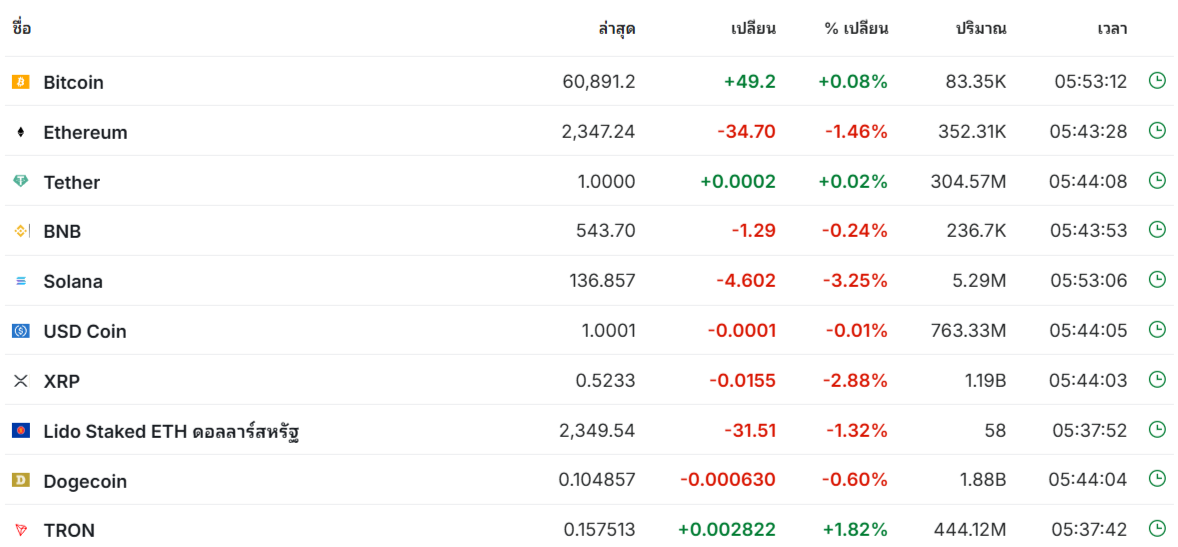Viewport: 1178px width, 547px height.
Task: Open the Lido Staked ETH link
Action: (173, 432)
